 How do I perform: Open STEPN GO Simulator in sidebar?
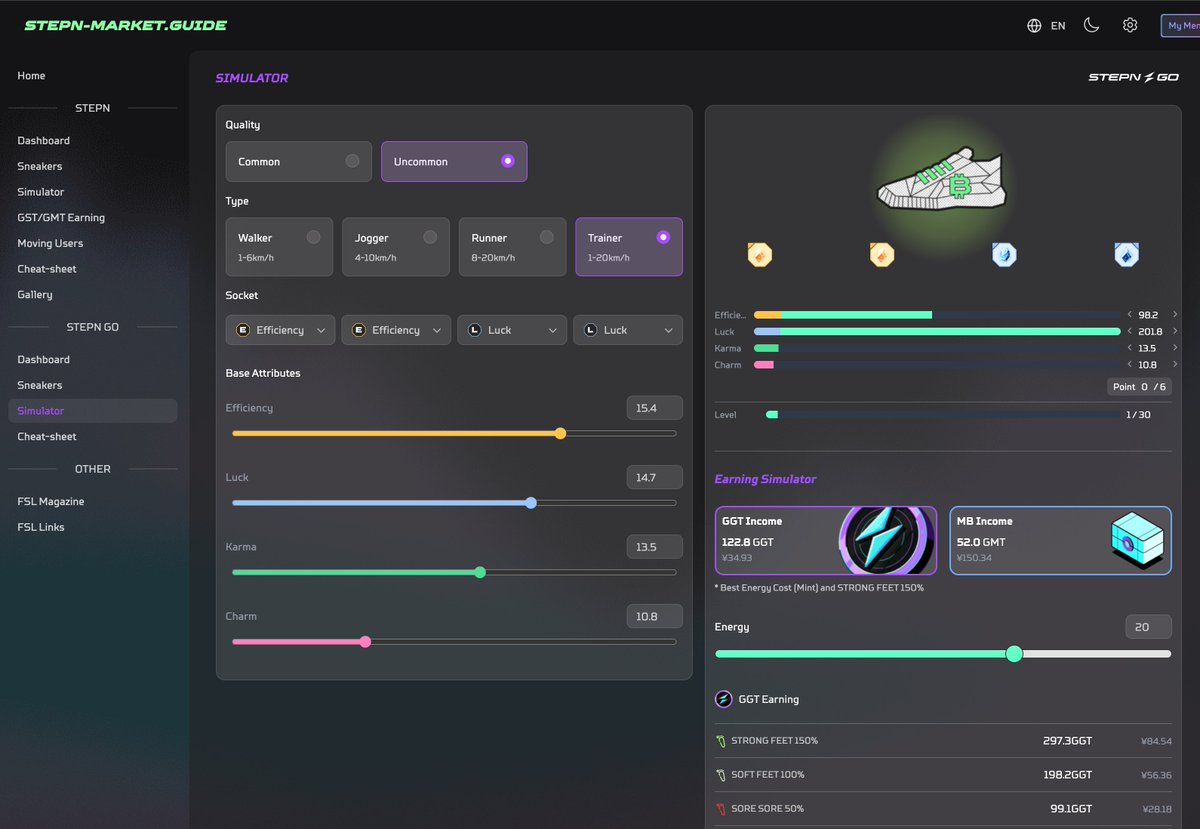pos(92,411)
